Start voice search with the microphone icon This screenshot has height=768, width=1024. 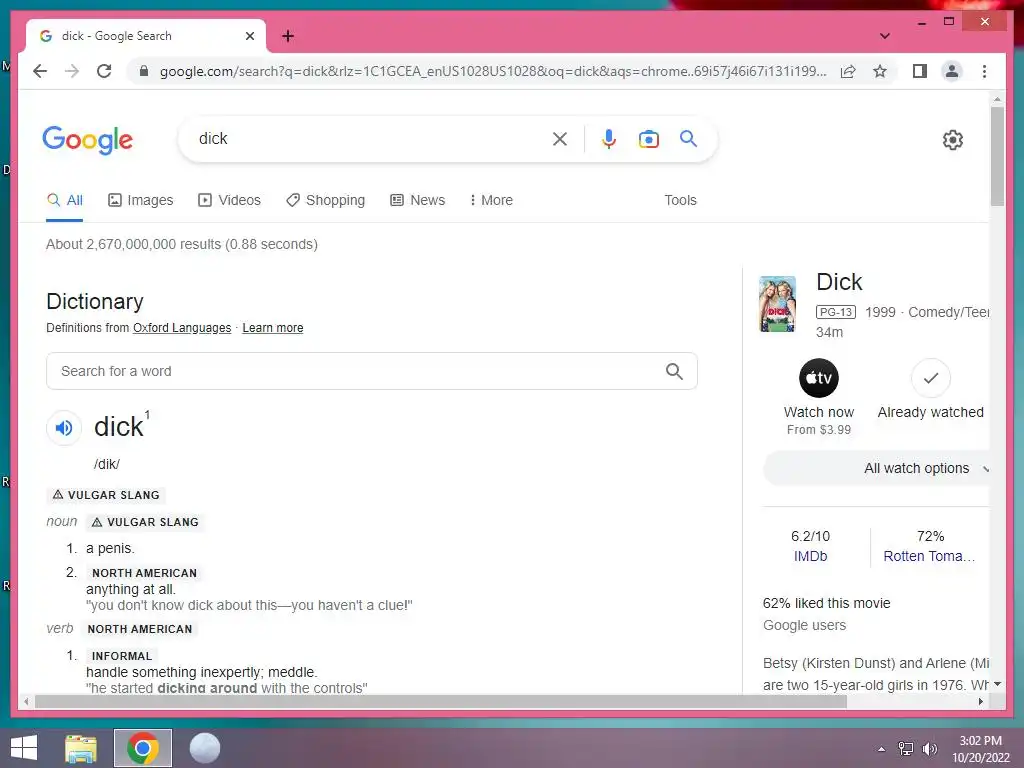608,138
